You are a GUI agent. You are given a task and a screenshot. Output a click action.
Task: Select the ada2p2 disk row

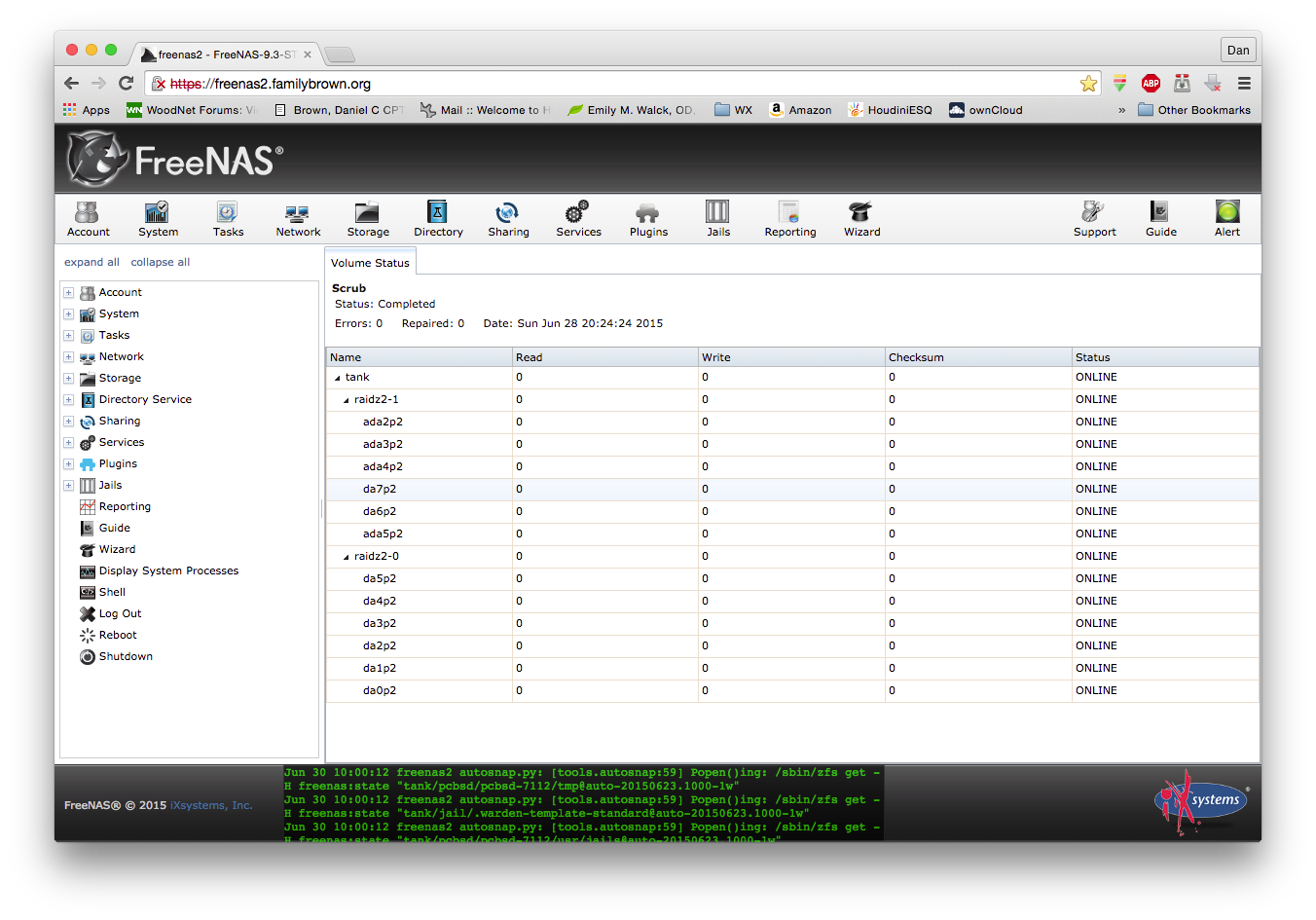coord(792,422)
